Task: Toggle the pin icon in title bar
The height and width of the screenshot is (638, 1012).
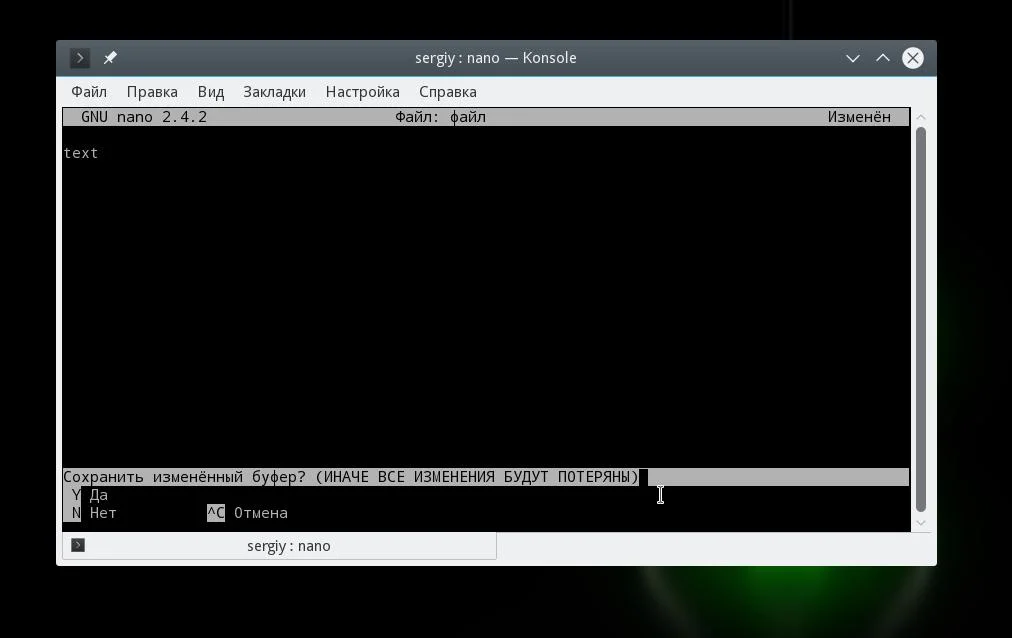Action: click(x=110, y=58)
